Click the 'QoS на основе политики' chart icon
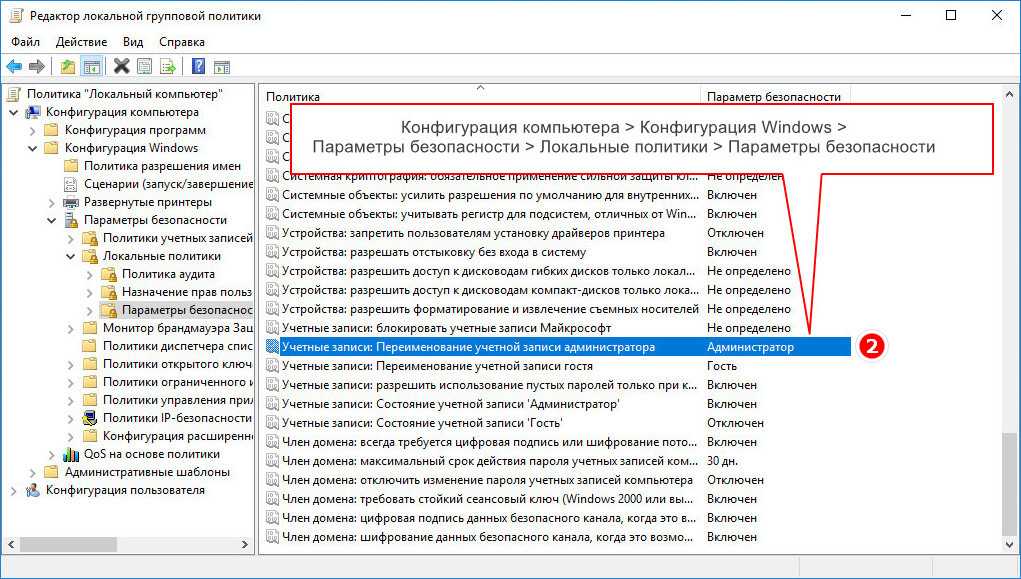Viewport: 1021px width, 579px height. coord(72,454)
